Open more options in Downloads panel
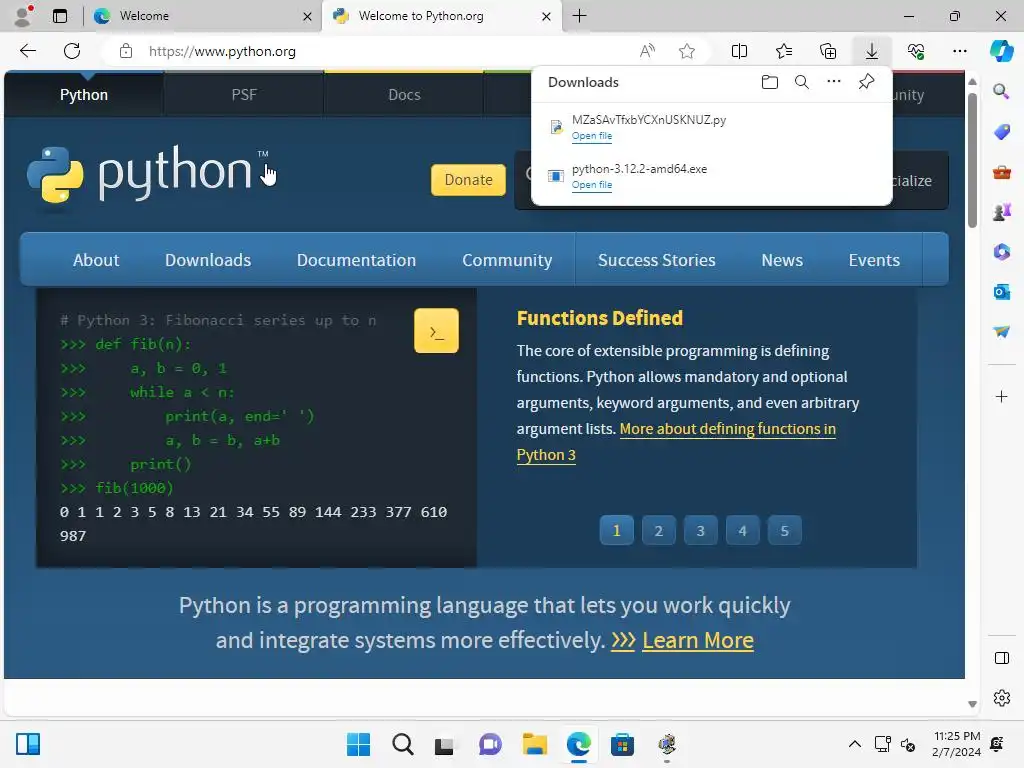1024x768 pixels. (x=834, y=82)
